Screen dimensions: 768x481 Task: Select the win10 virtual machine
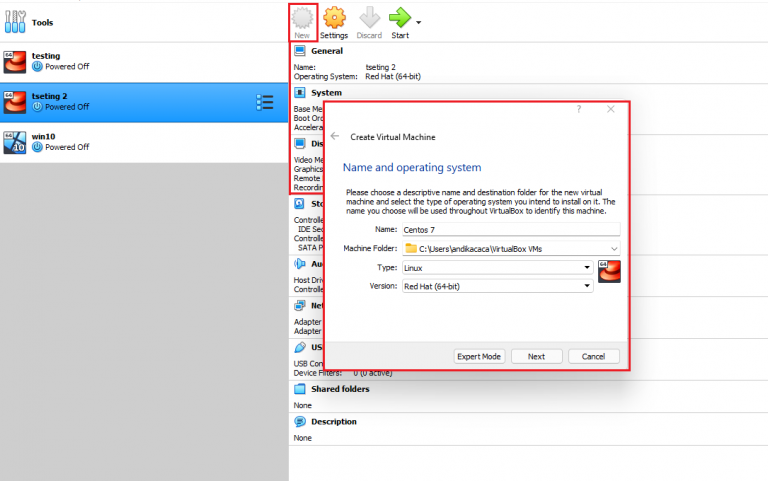tap(144, 143)
